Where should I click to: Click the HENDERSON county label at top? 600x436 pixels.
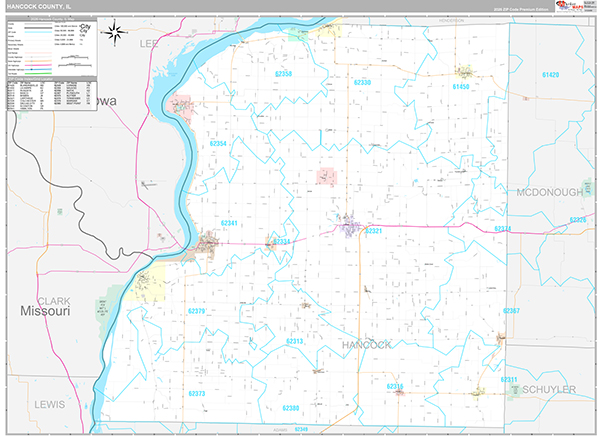tap(452, 20)
